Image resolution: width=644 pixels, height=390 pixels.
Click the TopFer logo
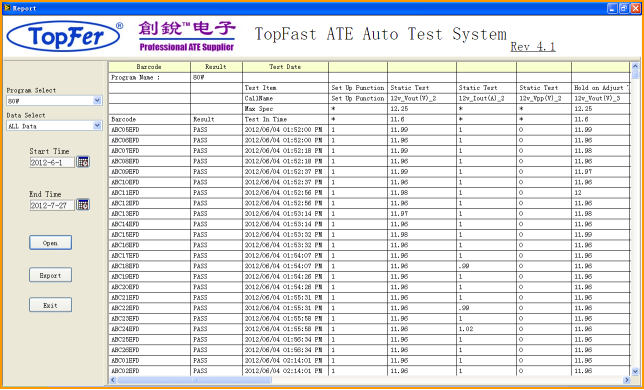tap(65, 36)
